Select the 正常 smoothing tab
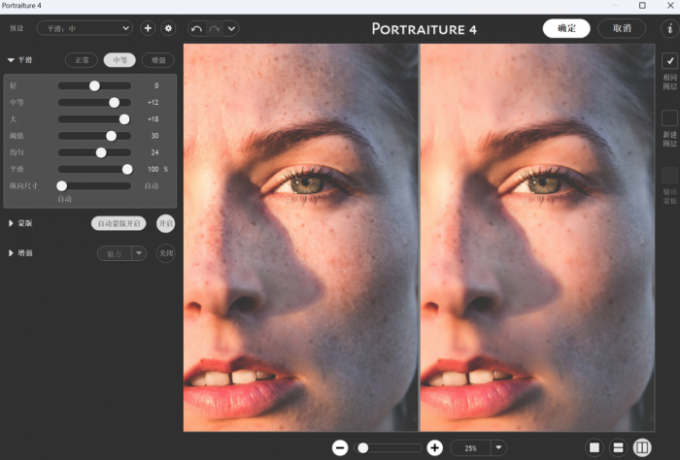Viewport: 680px width, 460px height. 81,61
